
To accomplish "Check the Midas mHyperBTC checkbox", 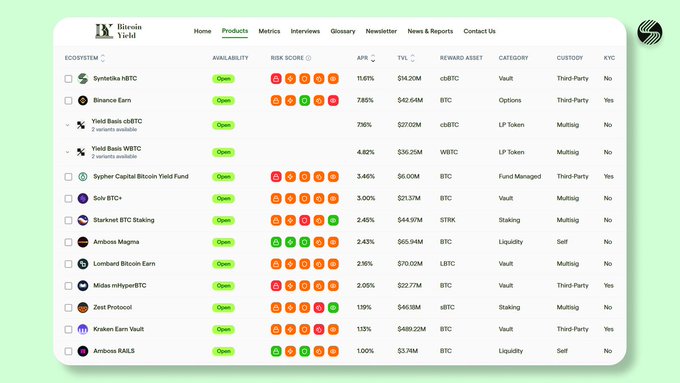I will click(x=69, y=286).
